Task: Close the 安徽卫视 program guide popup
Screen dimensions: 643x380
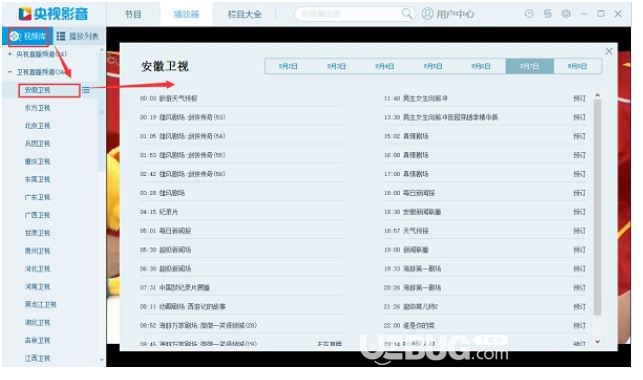Action: pyautogui.click(x=609, y=51)
